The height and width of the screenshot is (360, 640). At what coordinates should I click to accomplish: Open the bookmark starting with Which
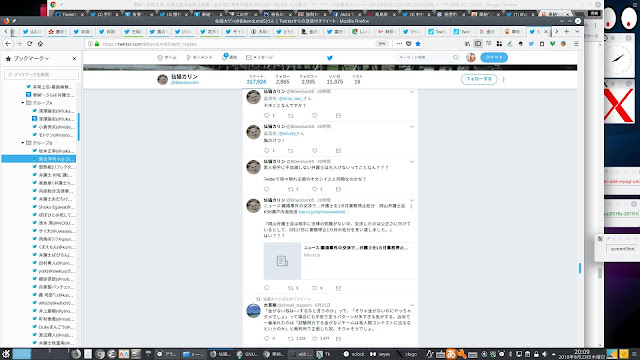(53, 303)
